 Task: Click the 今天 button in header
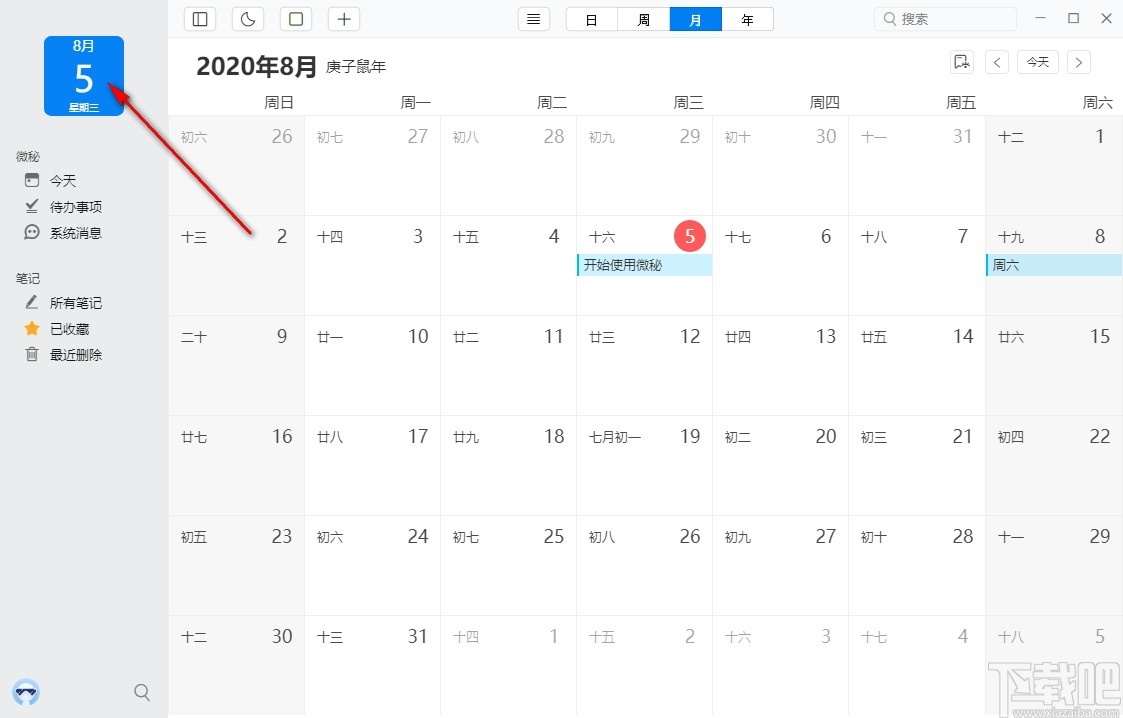1038,62
